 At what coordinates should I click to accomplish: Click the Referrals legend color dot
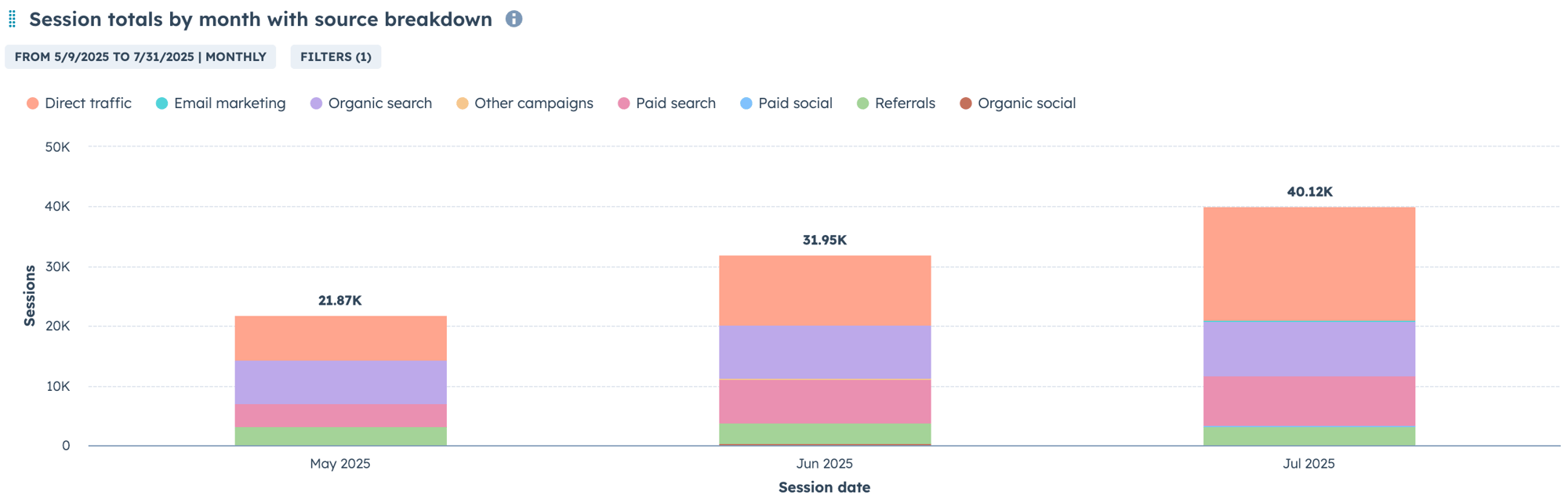click(863, 103)
